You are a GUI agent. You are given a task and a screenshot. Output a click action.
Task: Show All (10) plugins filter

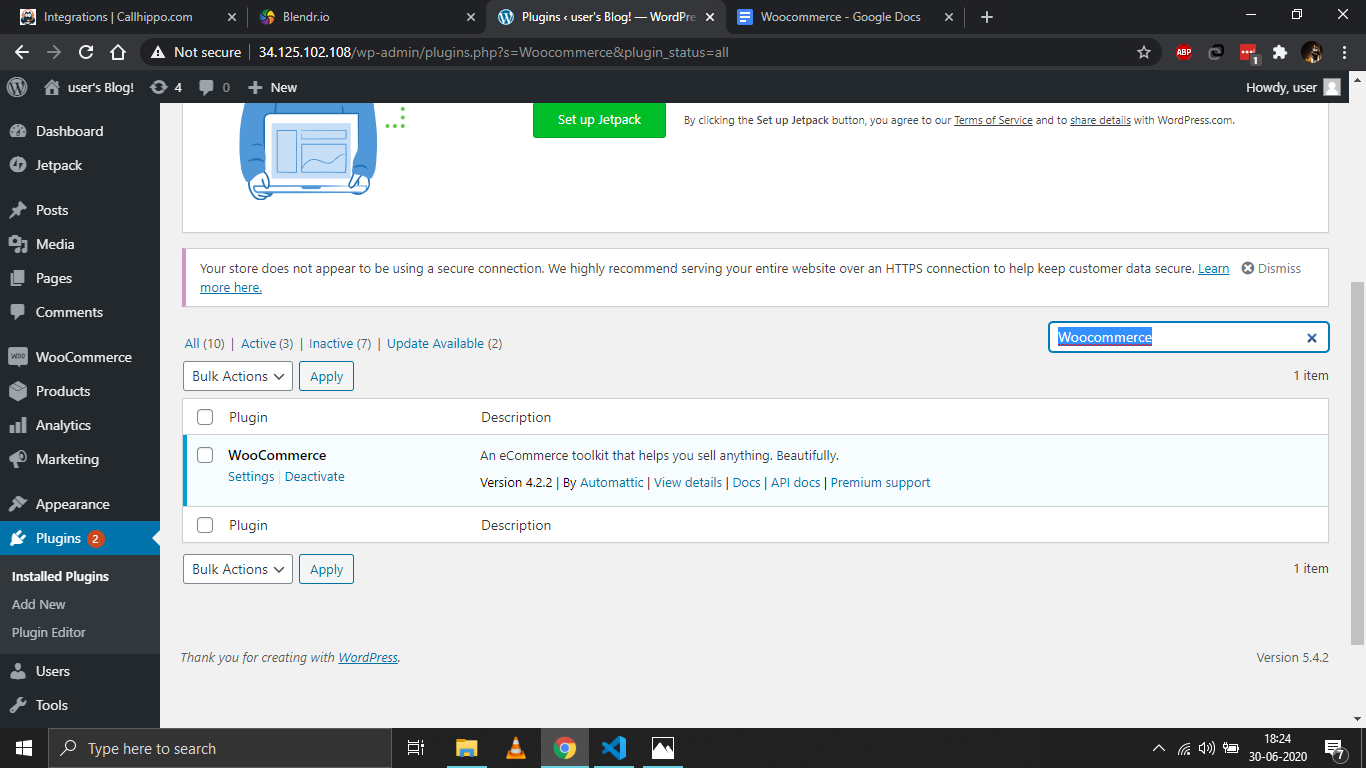[x=205, y=343]
